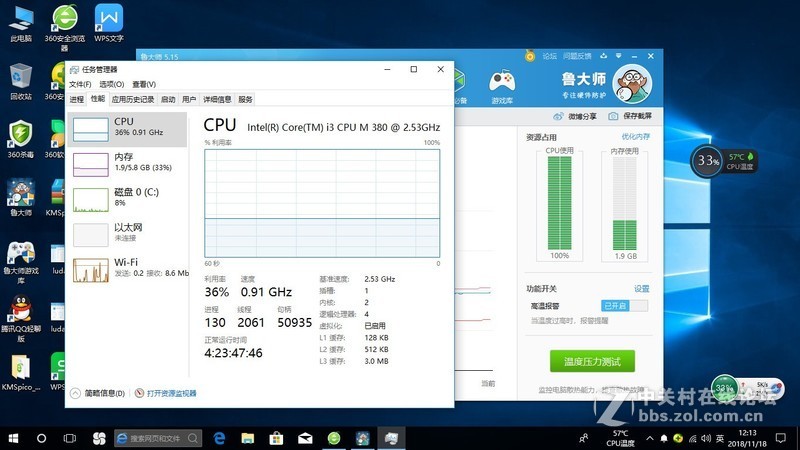The image size is (800, 450).
Task: Click the gold medal icon in 鲁大师 title bar
Action: click(530, 56)
